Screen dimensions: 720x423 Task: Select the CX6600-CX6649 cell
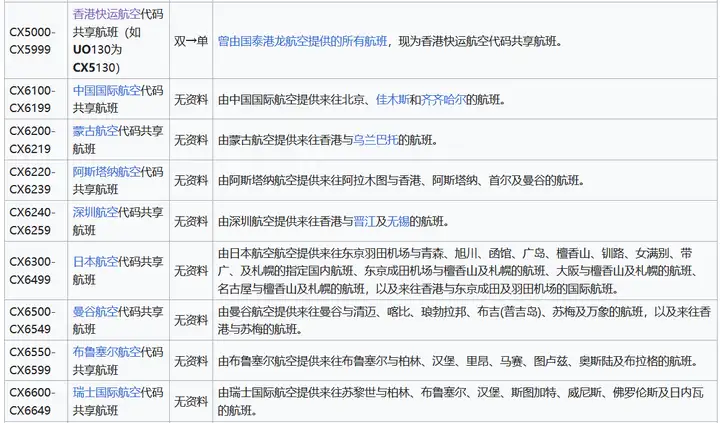coord(36,401)
